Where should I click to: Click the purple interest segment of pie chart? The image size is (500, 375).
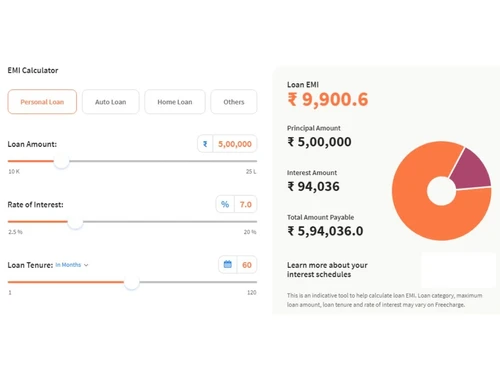coord(472,170)
